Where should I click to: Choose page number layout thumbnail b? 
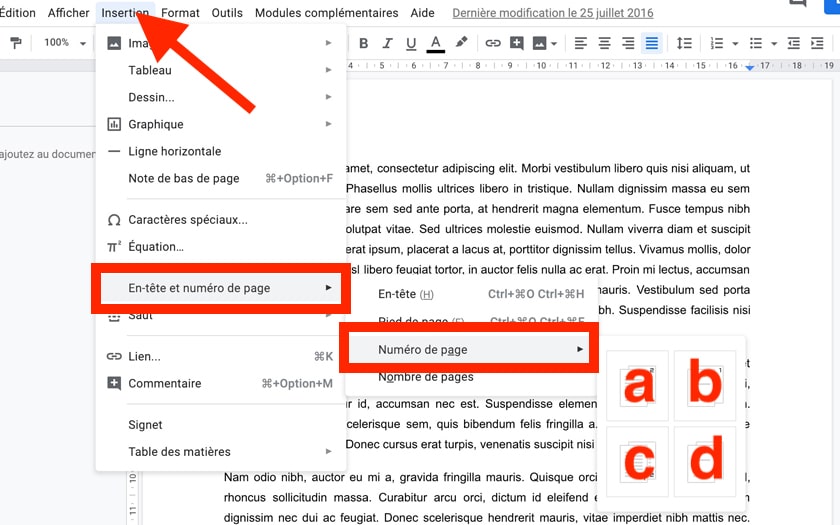click(x=705, y=385)
